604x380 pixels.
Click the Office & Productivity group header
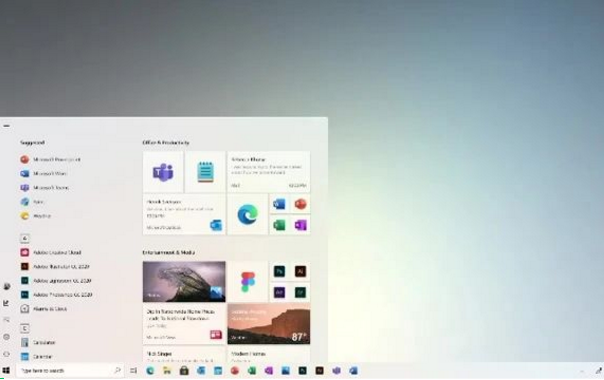point(166,143)
